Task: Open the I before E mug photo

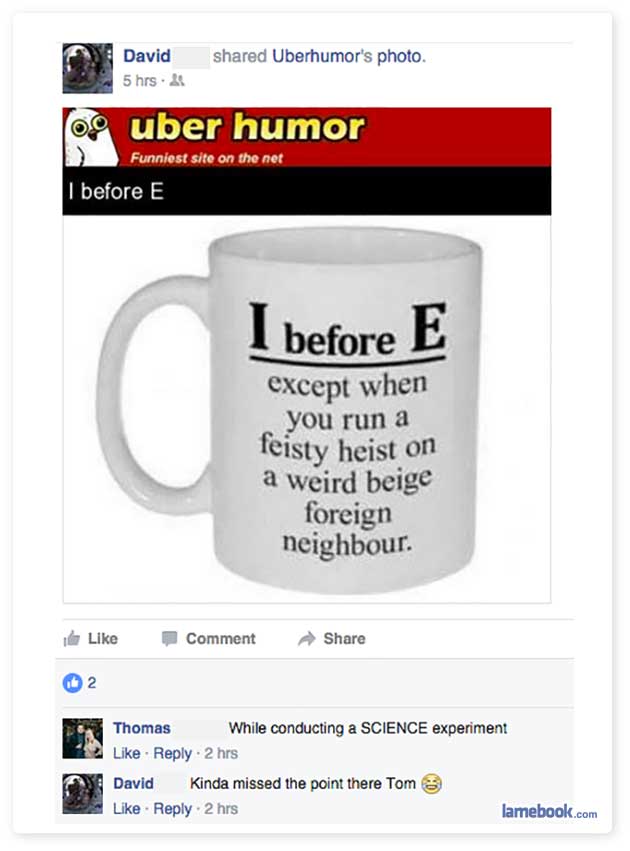Action: click(x=307, y=409)
